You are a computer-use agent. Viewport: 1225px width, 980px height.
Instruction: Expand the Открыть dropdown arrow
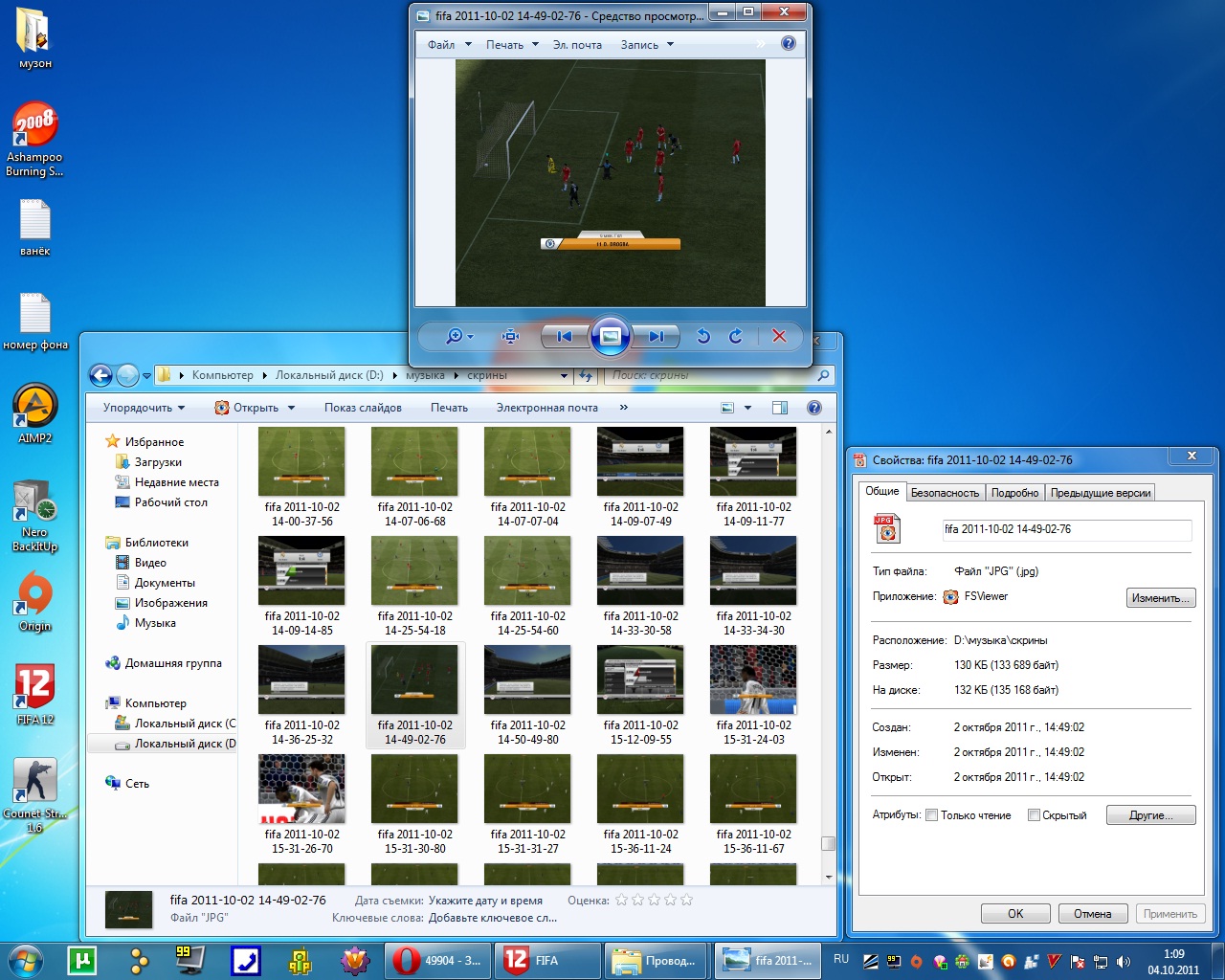[x=292, y=408]
